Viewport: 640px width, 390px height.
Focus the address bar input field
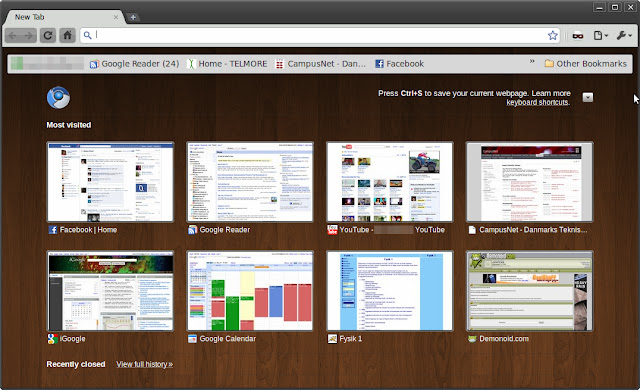pos(320,35)
